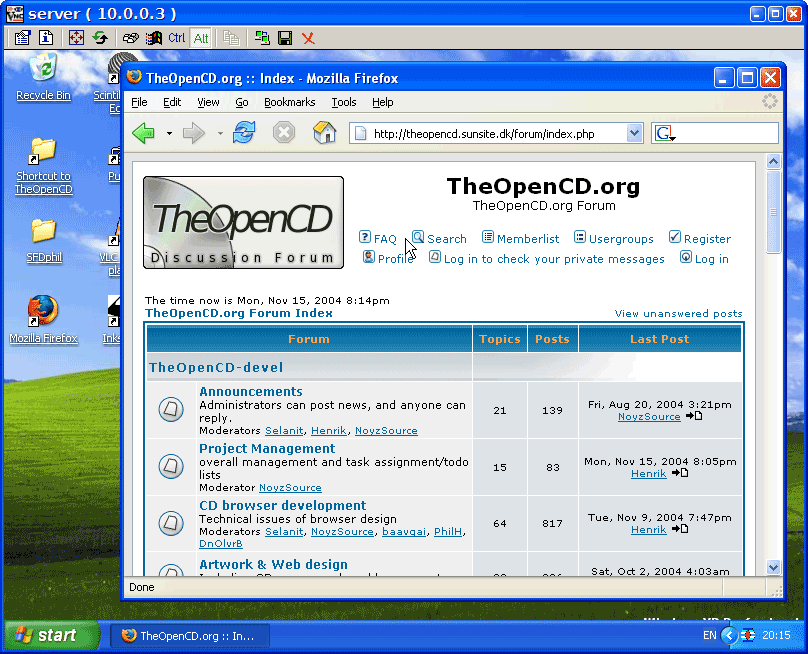Open the Bookmarks menu
This screenshot has height=654, width=808.
pyautogui.click(x=290, y=102)
